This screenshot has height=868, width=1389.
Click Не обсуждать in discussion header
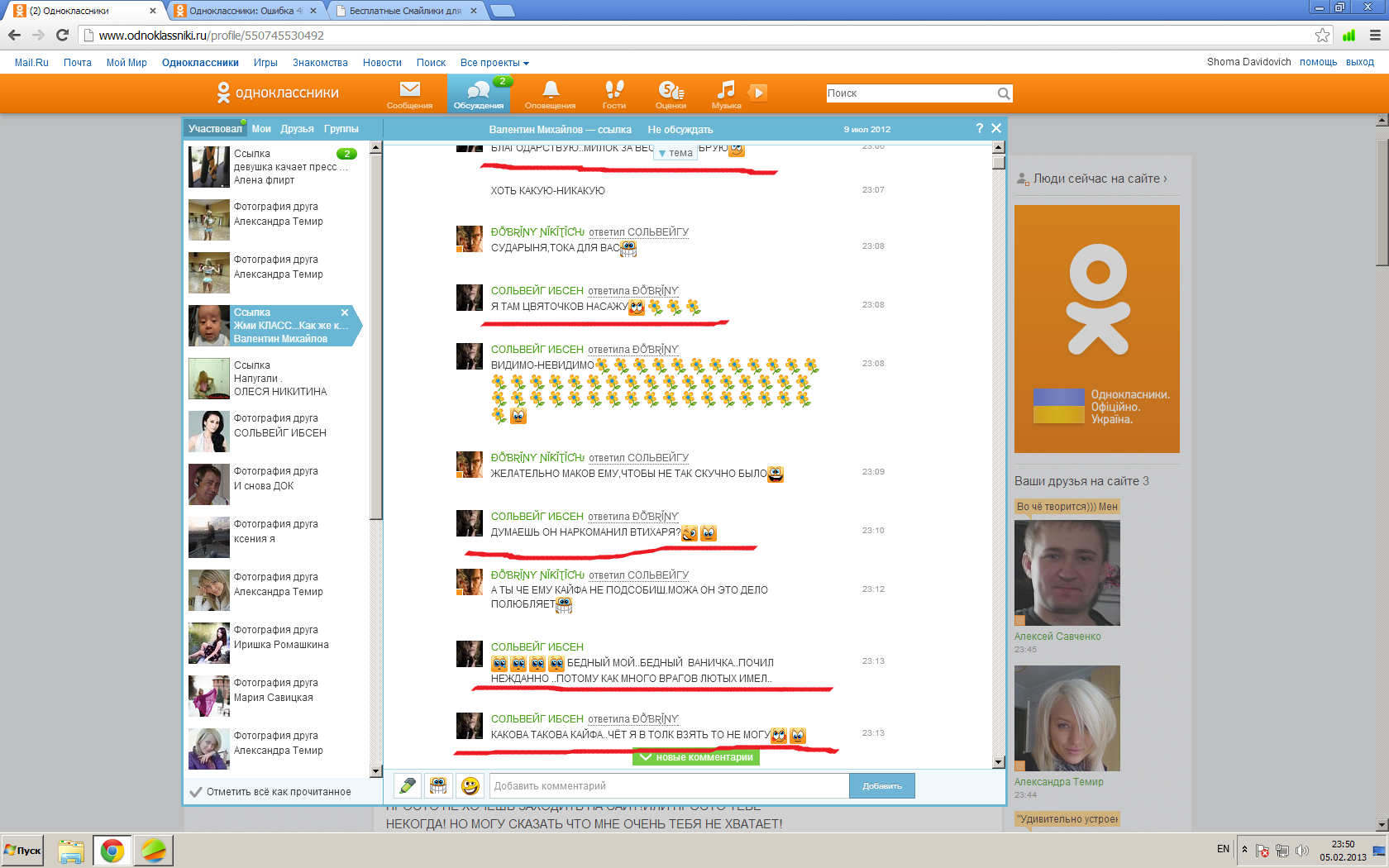coord(680,130)
